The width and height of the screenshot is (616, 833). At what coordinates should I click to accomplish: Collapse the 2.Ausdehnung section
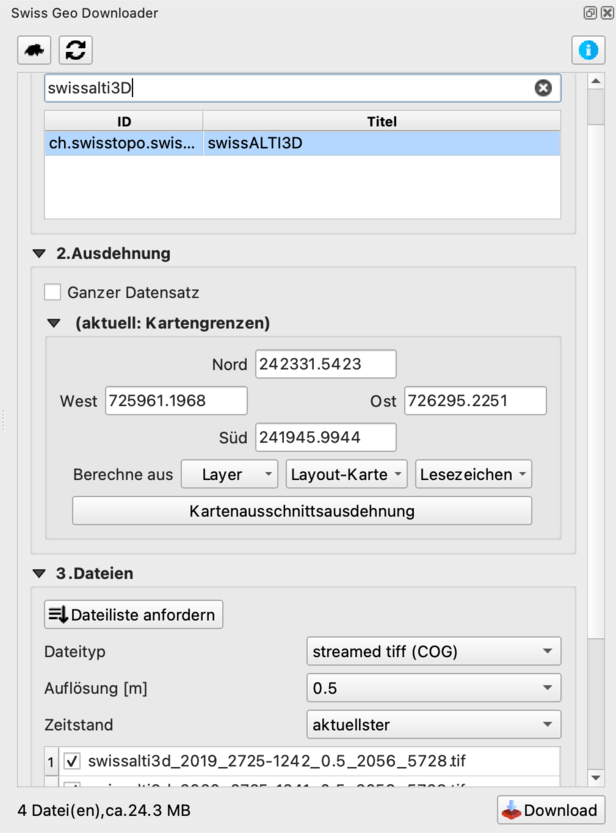pos(39,254)
